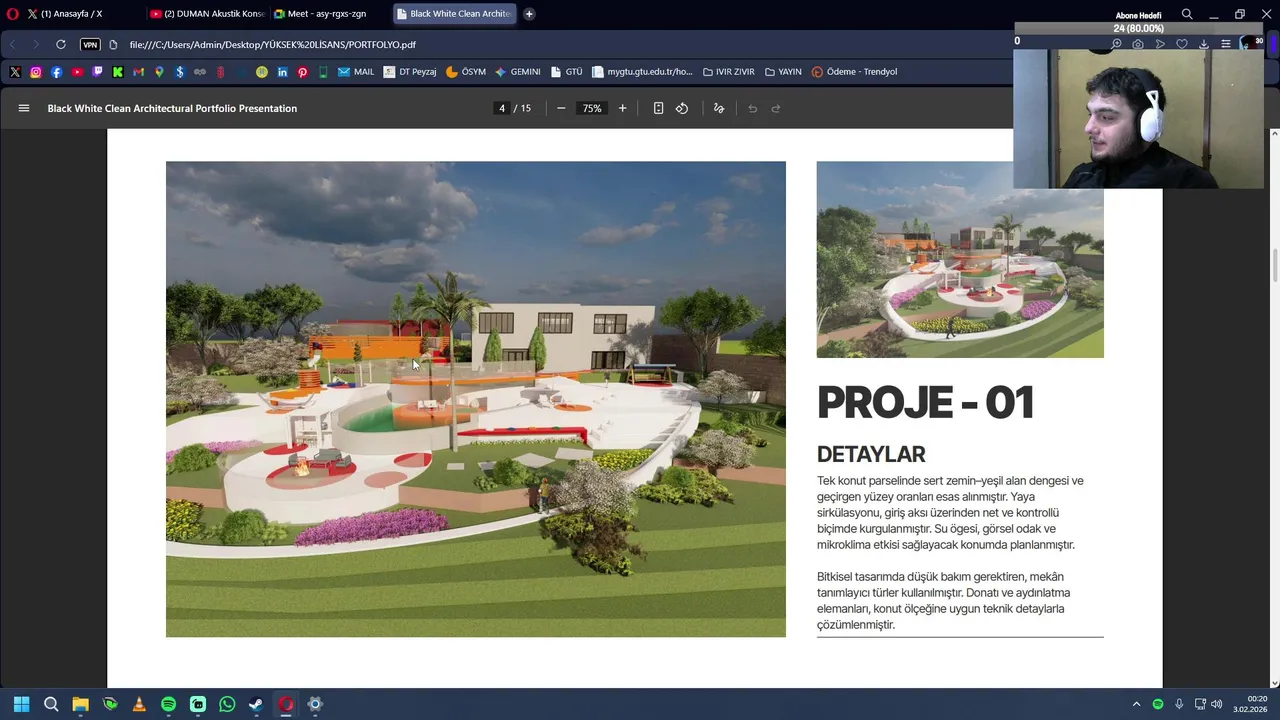Viewport: 1280px width, 720px height.
Task: Go back to previous page in browser
Action: click(x=13, y=44)
